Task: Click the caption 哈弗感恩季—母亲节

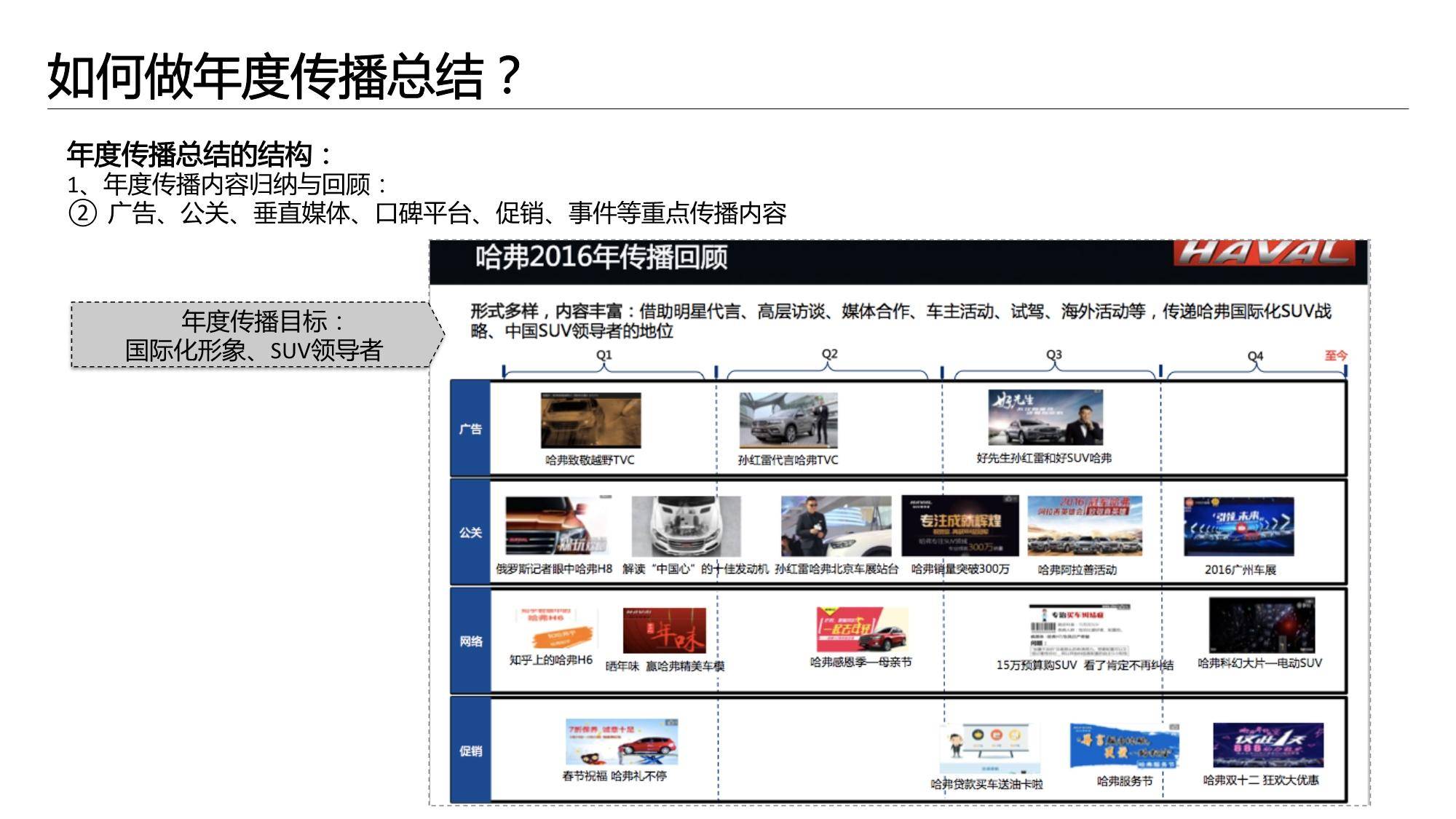Action: pyautogui.click(x=860, y=662)
